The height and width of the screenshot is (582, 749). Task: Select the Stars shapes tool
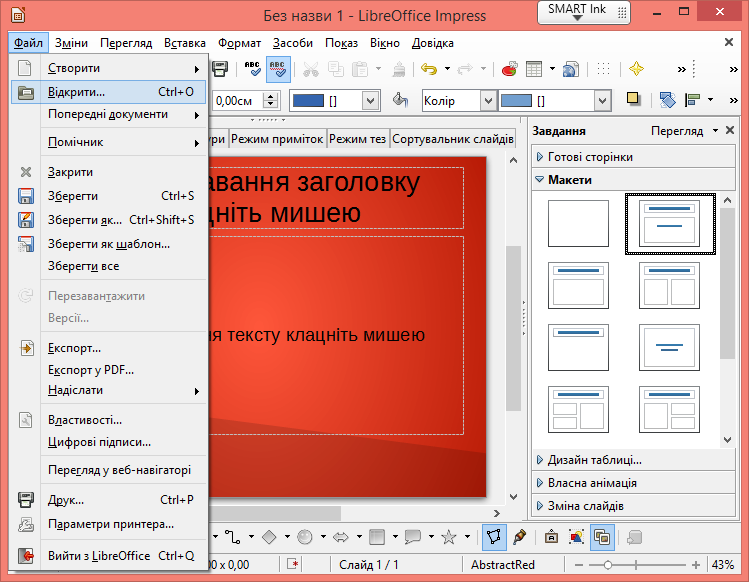coord(449,537)
